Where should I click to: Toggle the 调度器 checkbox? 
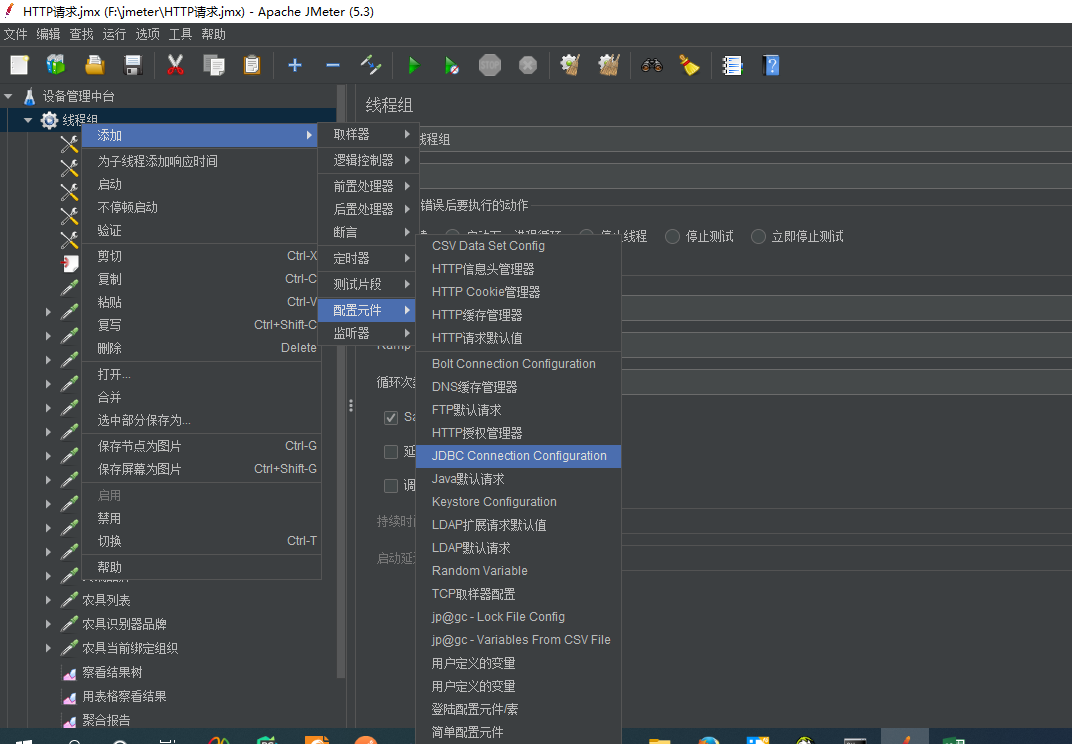click(391, 486)
